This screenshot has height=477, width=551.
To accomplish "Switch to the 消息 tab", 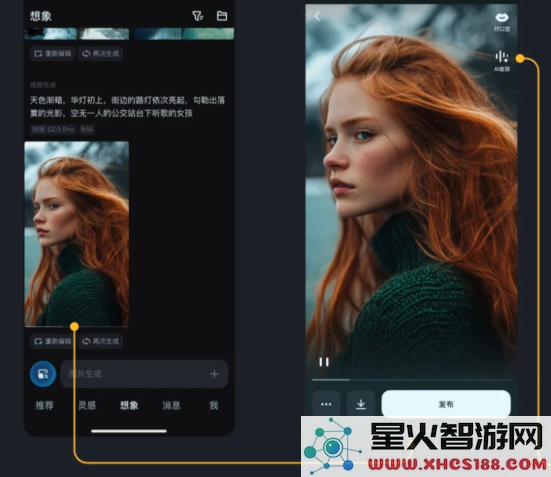I will click(171, 405).
